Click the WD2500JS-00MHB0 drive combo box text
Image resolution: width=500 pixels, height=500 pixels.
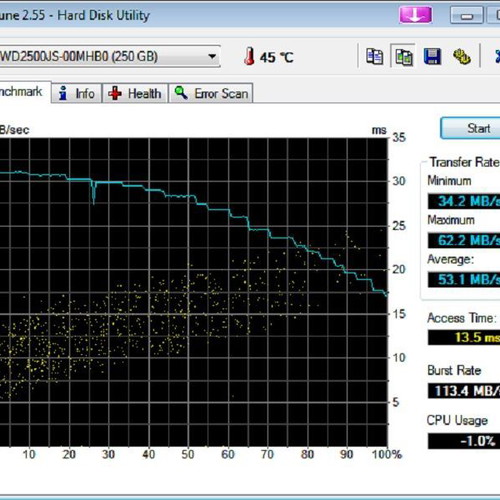click(x=79, y=57)
